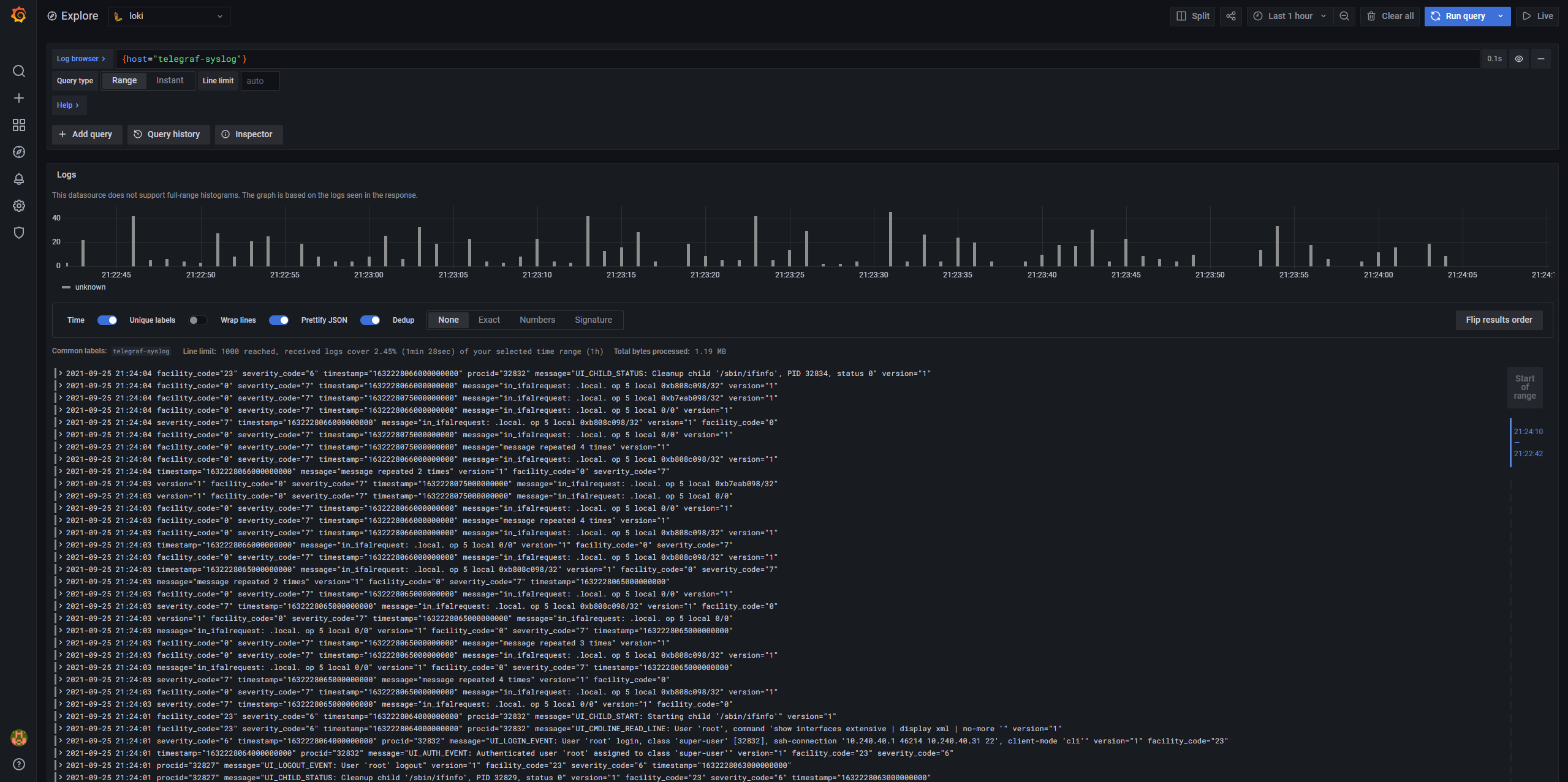Open the Server Admin shield icon
Screen dimensions: 1568x782
click(19, 233)
